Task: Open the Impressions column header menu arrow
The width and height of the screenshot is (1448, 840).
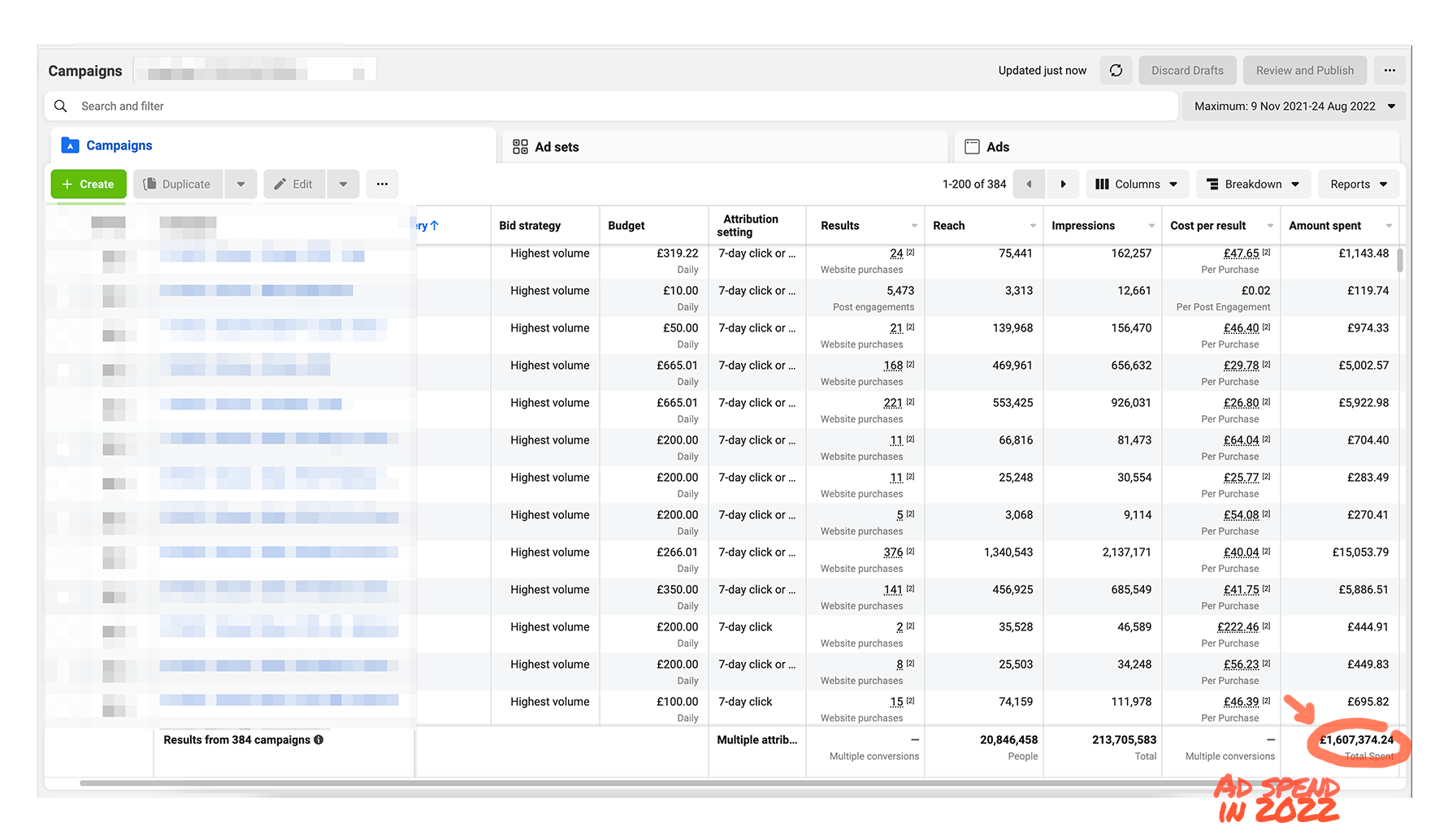Action: 1151,226
